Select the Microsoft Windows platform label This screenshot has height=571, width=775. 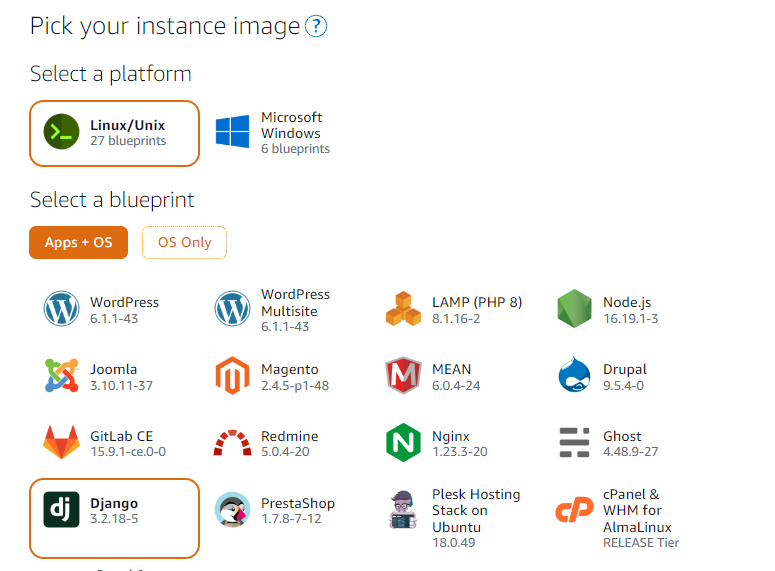[292, 125]
